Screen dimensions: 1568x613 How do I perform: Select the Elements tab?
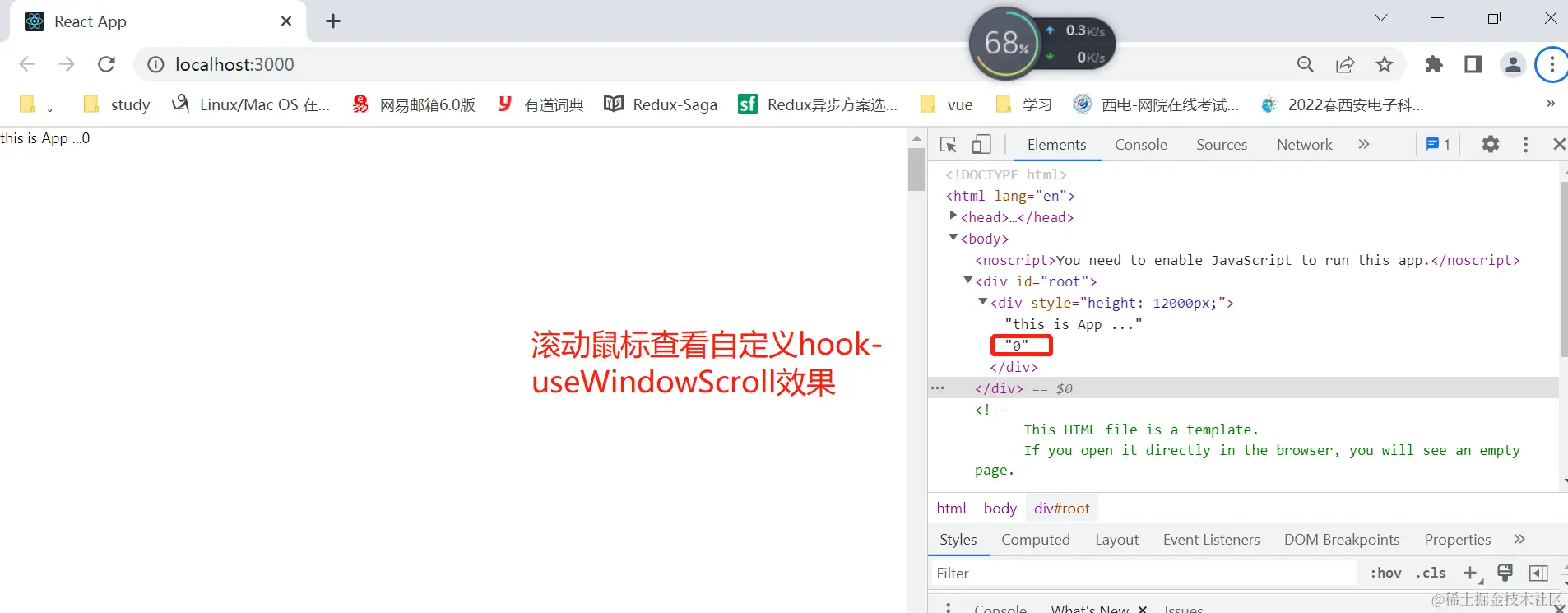pyautogui.click(x=1056, y=145)
